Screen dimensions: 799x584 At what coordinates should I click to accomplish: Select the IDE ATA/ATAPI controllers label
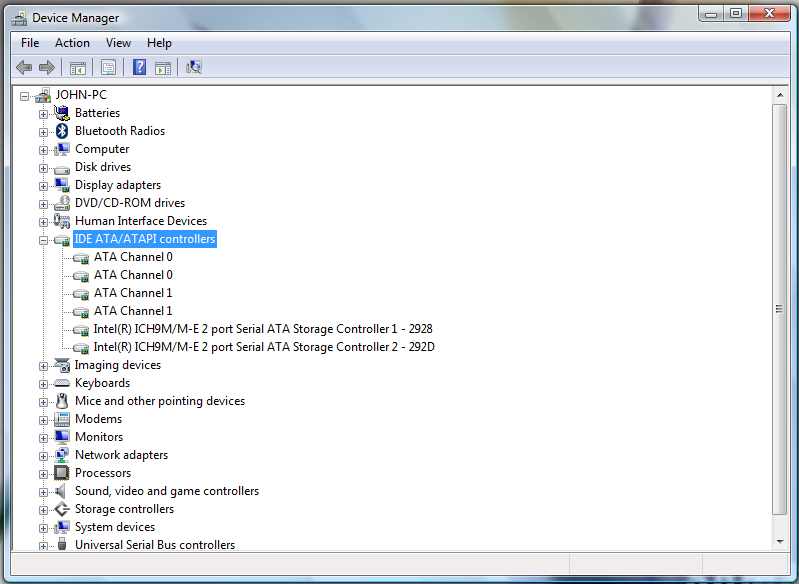click(x=145, y=239)
